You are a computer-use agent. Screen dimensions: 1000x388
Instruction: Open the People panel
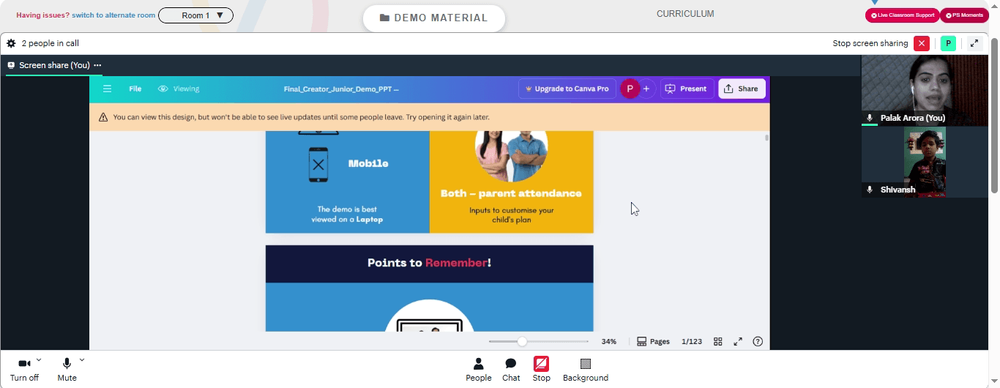coord(478,369)
